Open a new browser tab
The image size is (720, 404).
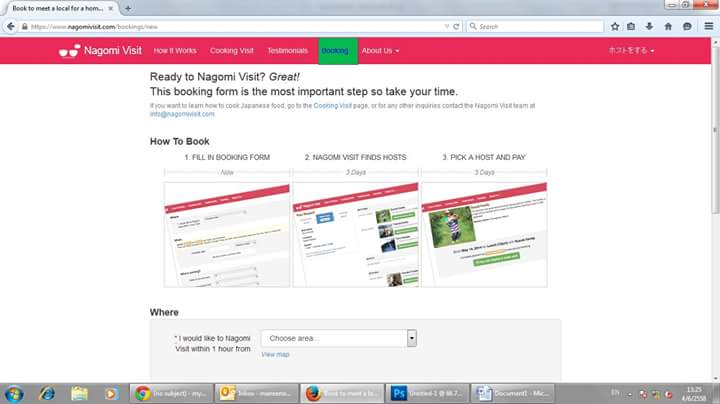point(128,8)
